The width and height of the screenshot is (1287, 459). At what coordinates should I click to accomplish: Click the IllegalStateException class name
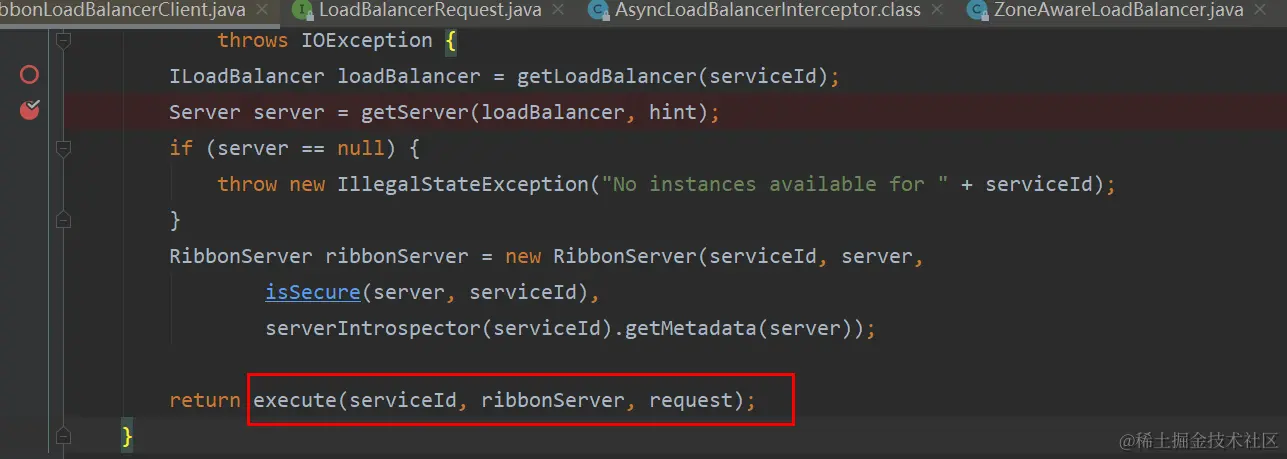463,184
